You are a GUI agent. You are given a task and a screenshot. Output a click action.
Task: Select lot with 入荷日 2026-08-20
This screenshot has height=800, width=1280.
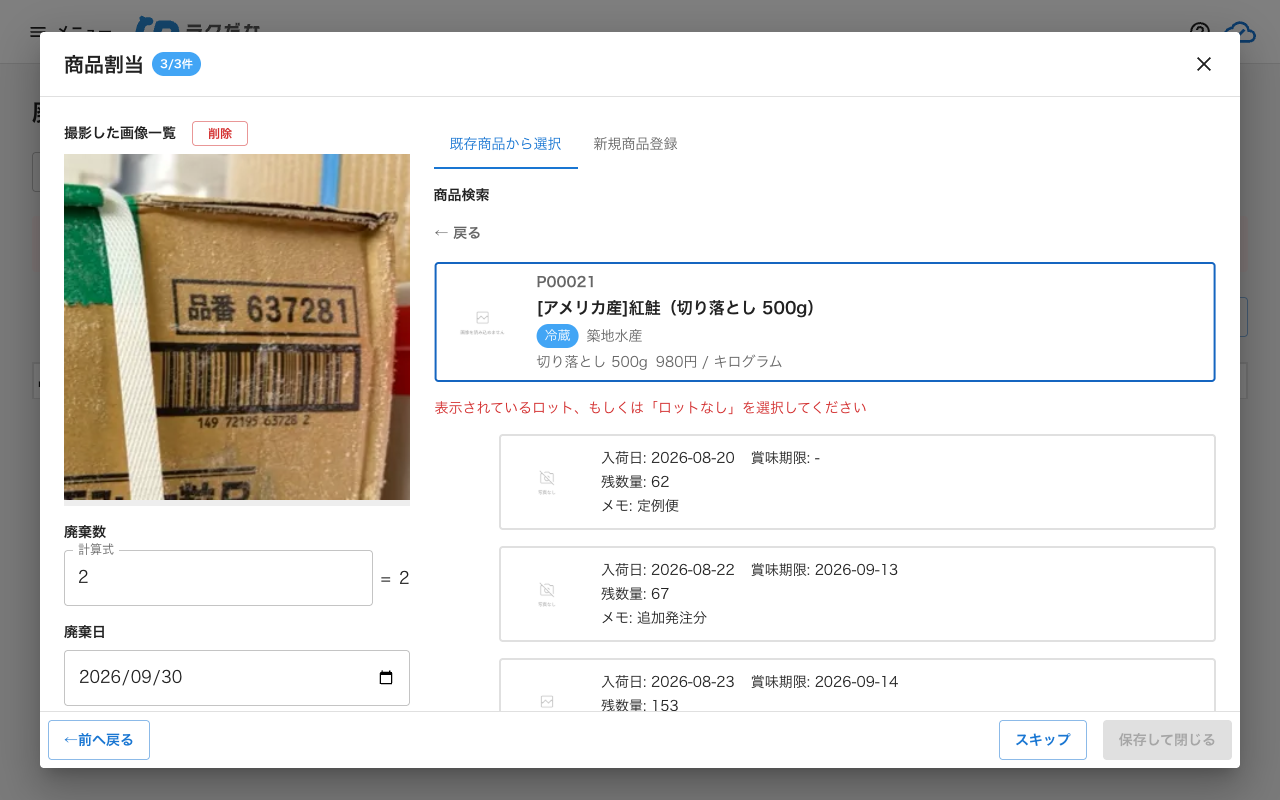point(857,482)
